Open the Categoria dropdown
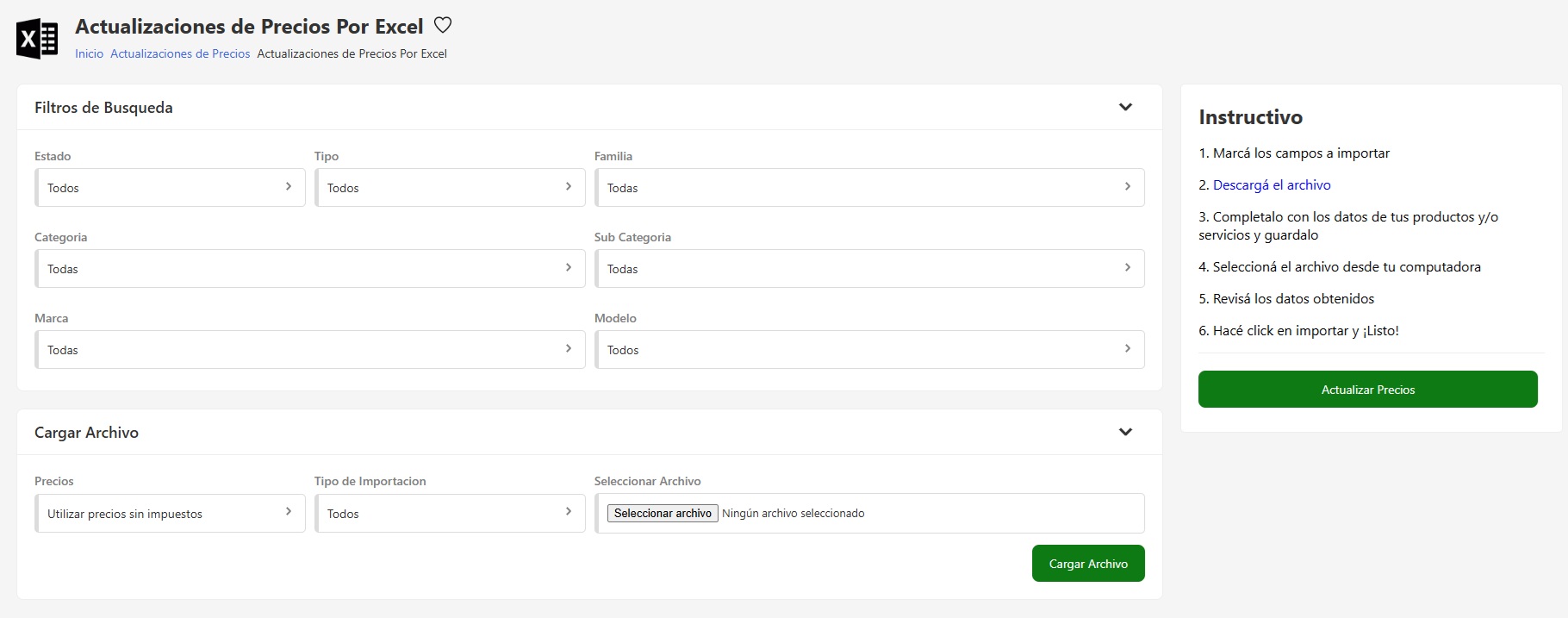Screen dimensions: 1568x618 (309, 269)
